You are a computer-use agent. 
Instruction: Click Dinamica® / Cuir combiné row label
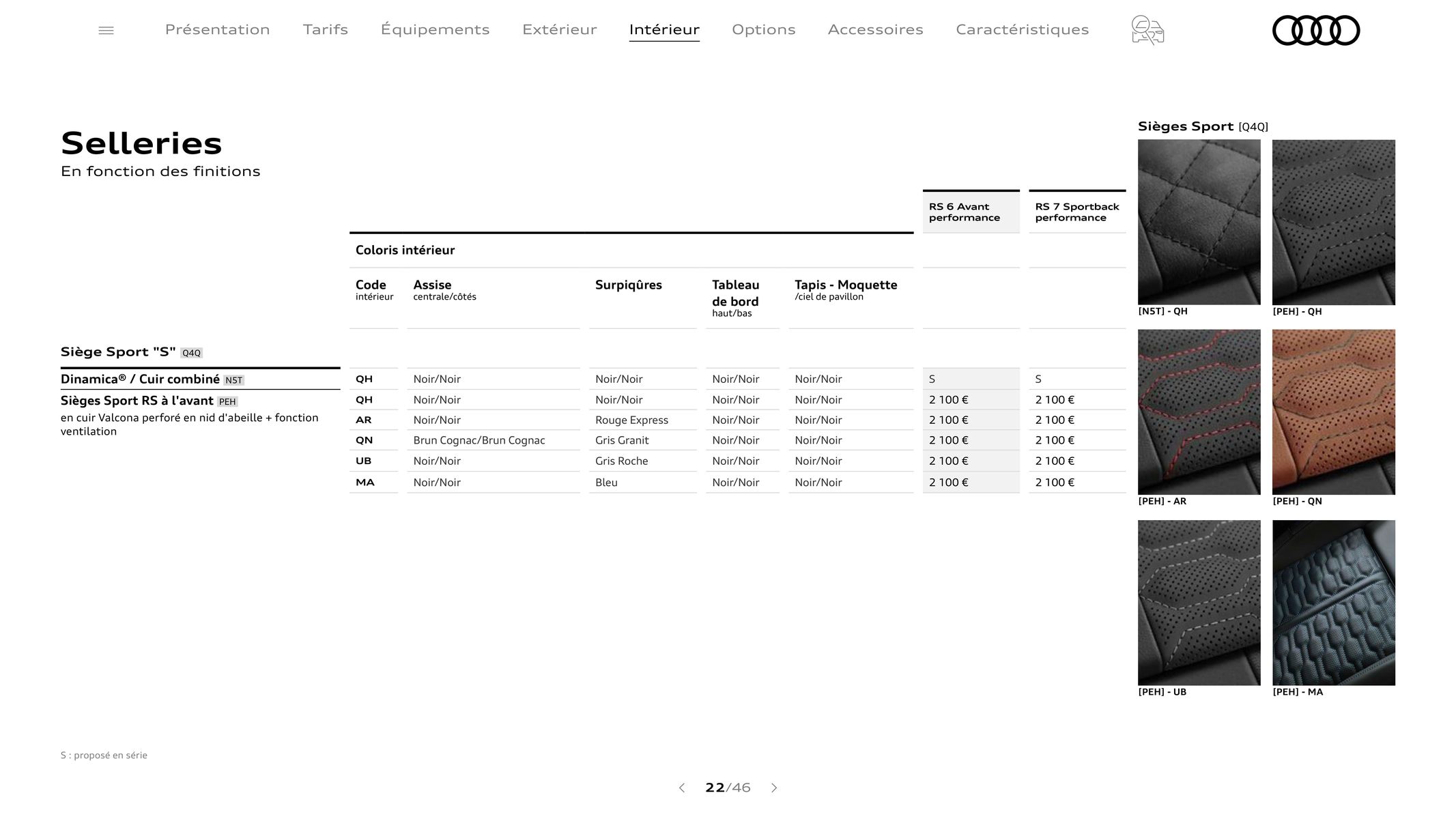[140, 379]
